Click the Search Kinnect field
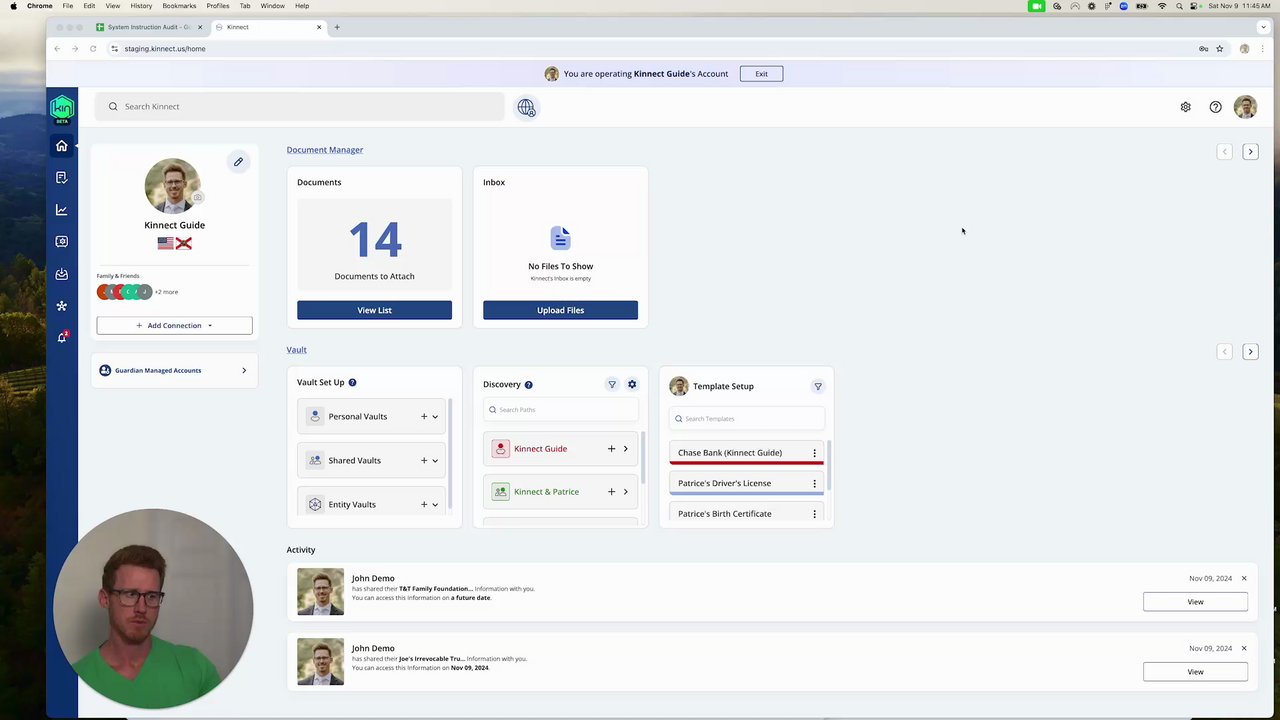 click(x=300, y=107)
